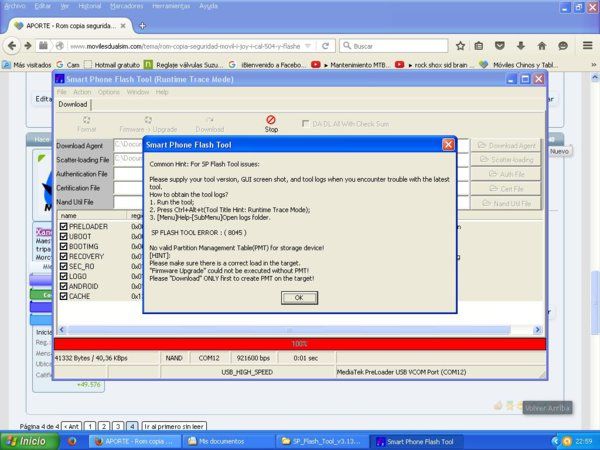Uncheck the SEC_RO partition checkbox
The height and width of the screenshot is (450, 600).
tap(64, 266)
